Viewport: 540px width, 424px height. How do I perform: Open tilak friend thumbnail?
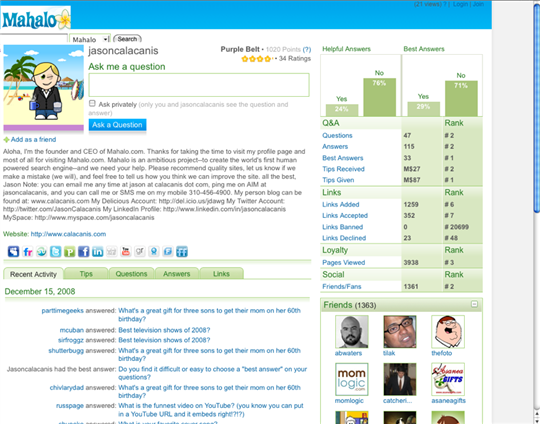(x=400, y=332)
